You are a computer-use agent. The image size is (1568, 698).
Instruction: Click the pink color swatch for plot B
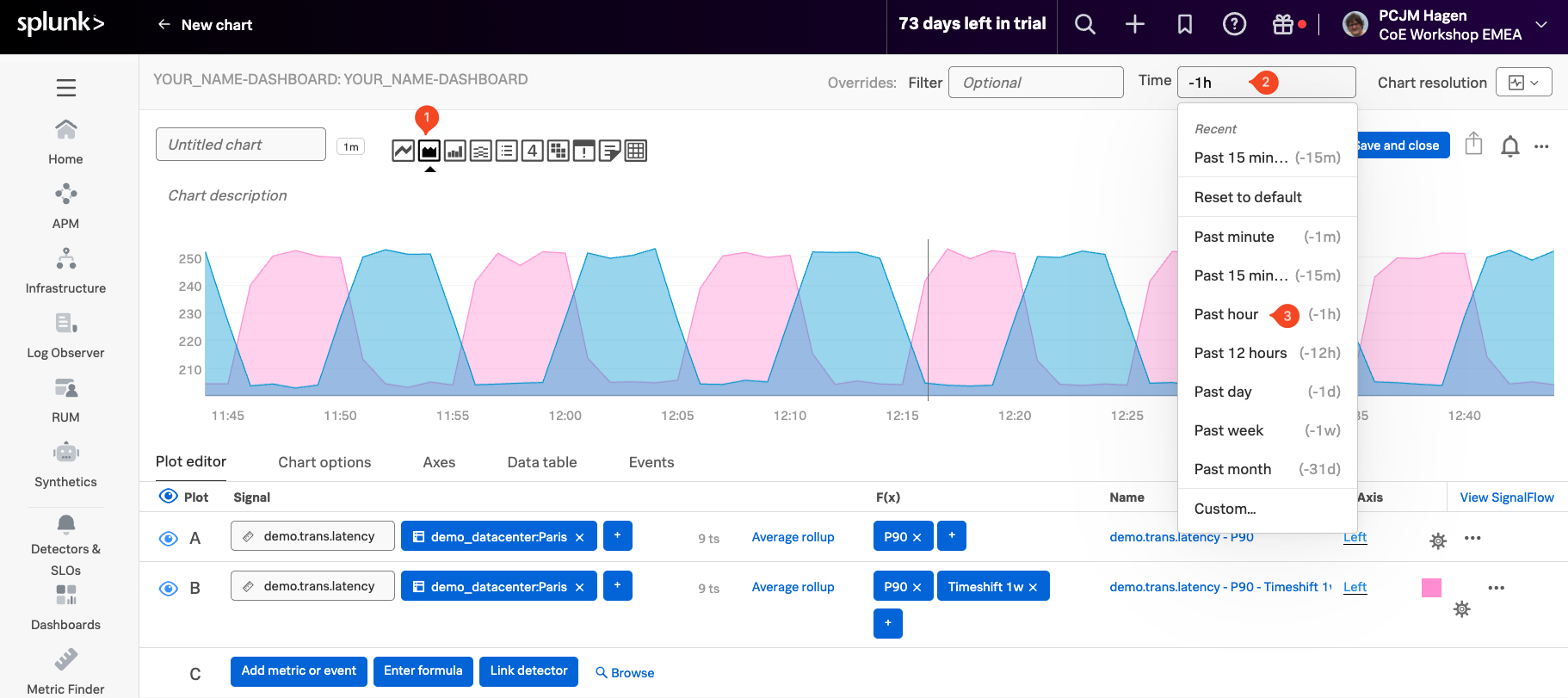1431,588
